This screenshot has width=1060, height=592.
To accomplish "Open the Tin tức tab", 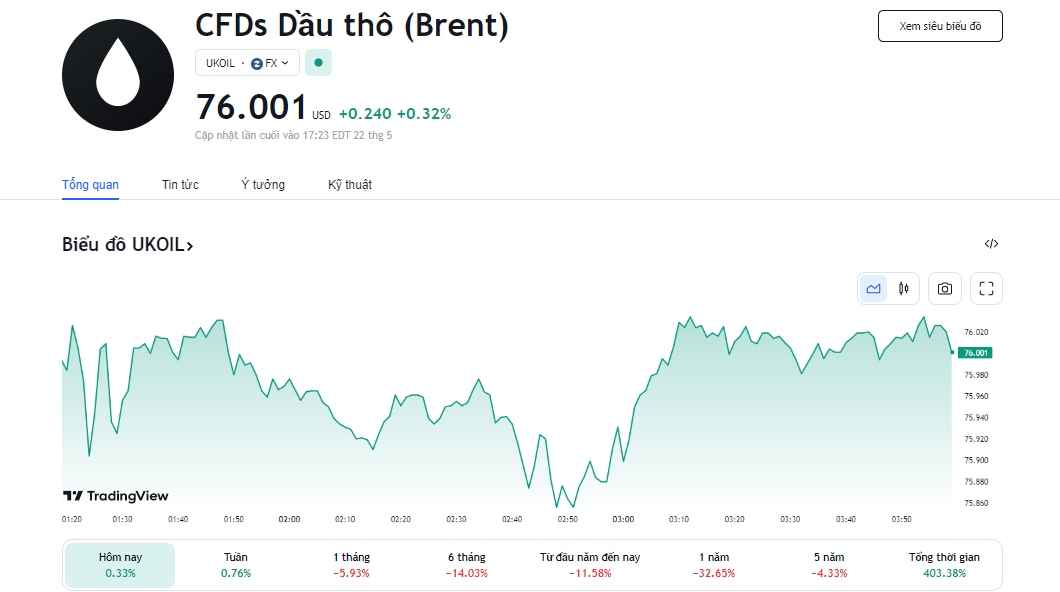I will [180, 185].
